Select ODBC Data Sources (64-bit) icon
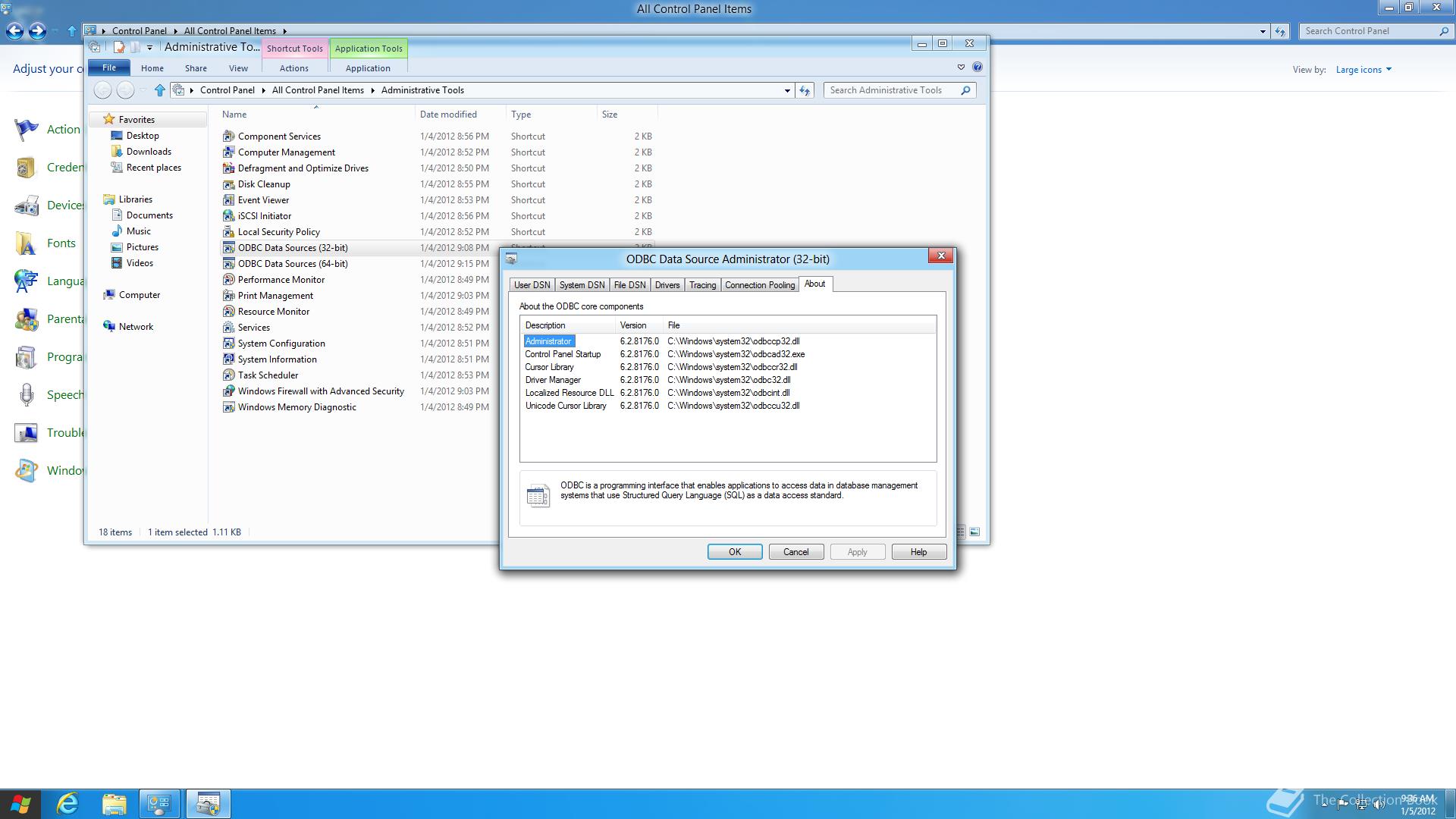 (x=228, y=264)
